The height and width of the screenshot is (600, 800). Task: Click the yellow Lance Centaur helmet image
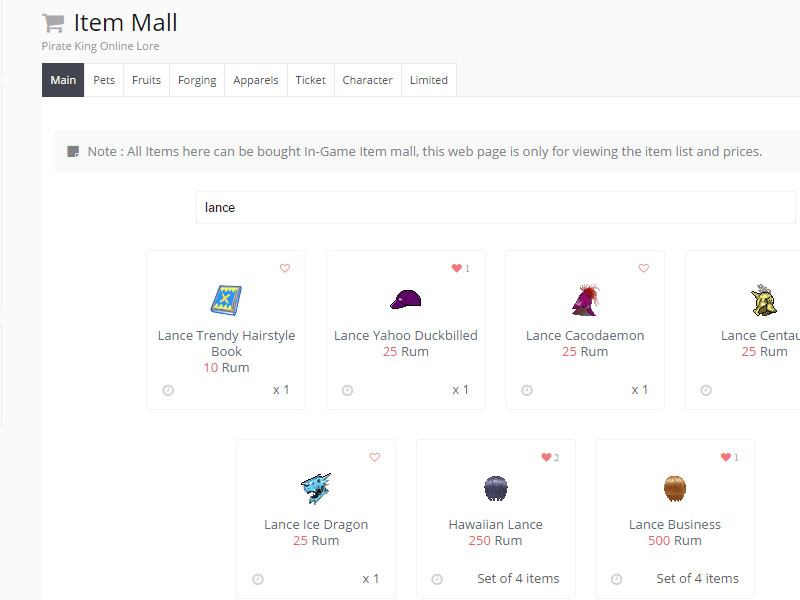[x=764, y=300]
